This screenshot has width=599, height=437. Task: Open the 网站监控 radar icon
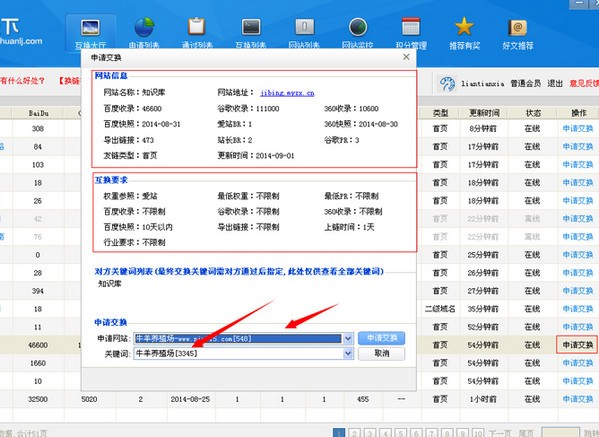pyautogui.click(x=358, y=28)
